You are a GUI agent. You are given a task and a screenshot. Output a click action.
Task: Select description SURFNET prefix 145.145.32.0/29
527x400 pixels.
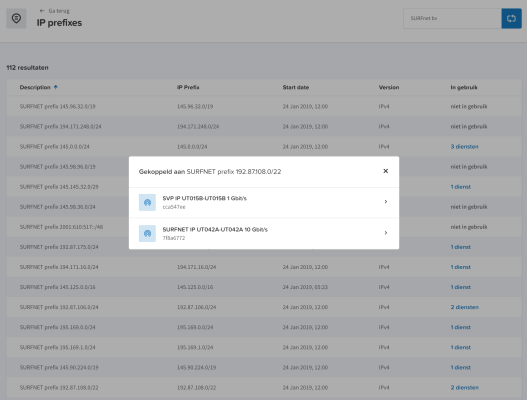click(59, 187)
